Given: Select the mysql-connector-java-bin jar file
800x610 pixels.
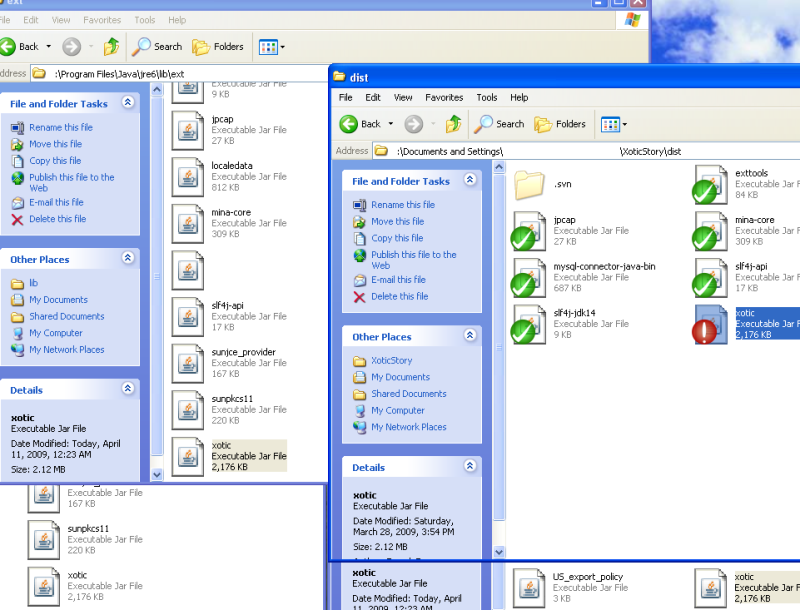Looking at the screenshot, I should pyautogui.click(x=529, y=278).
